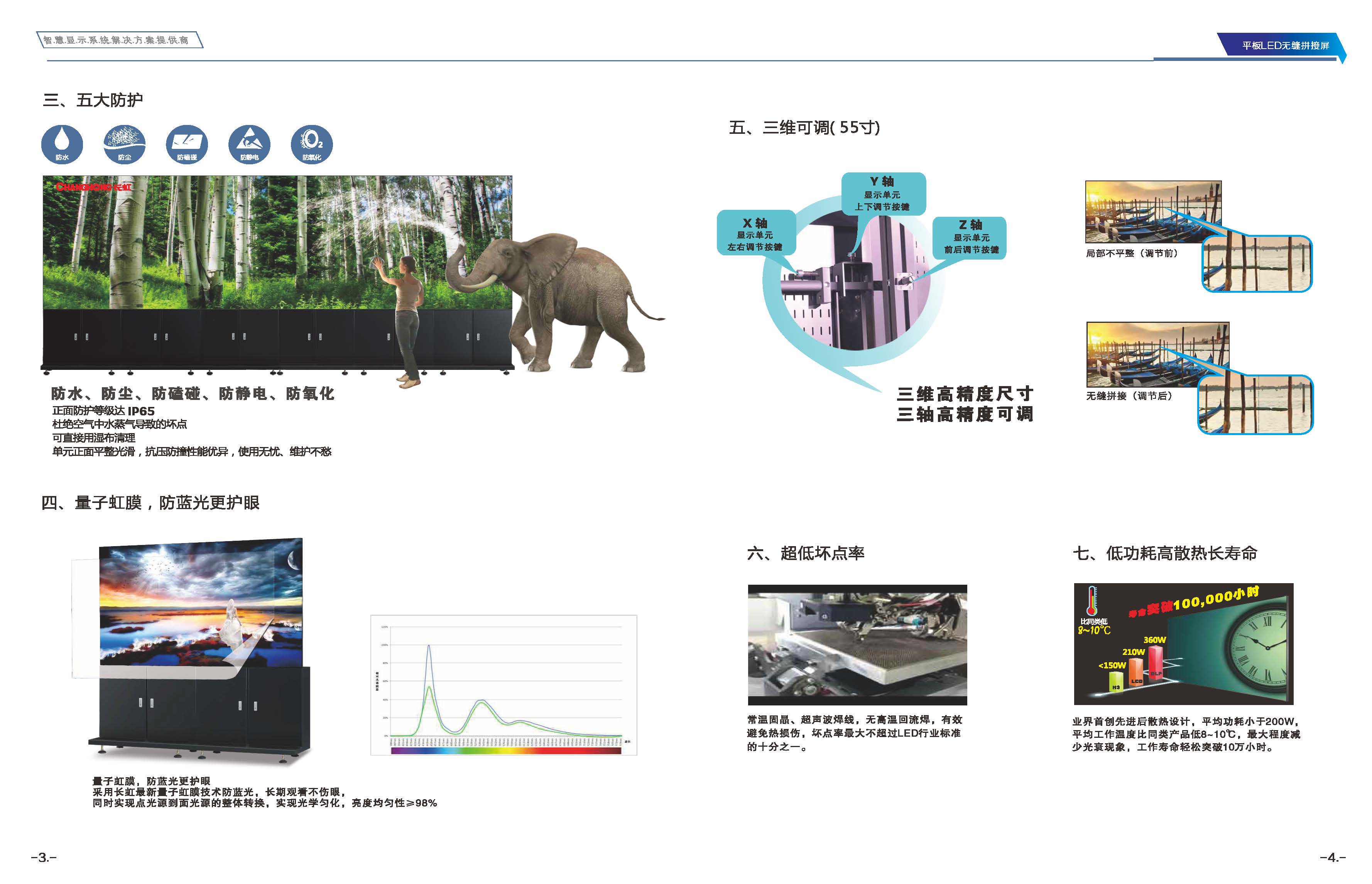Click the 显示单元 左右调节按键 text
This screenshot has width=1372, height=884.
pyautogui.click(x=755, y=241)
